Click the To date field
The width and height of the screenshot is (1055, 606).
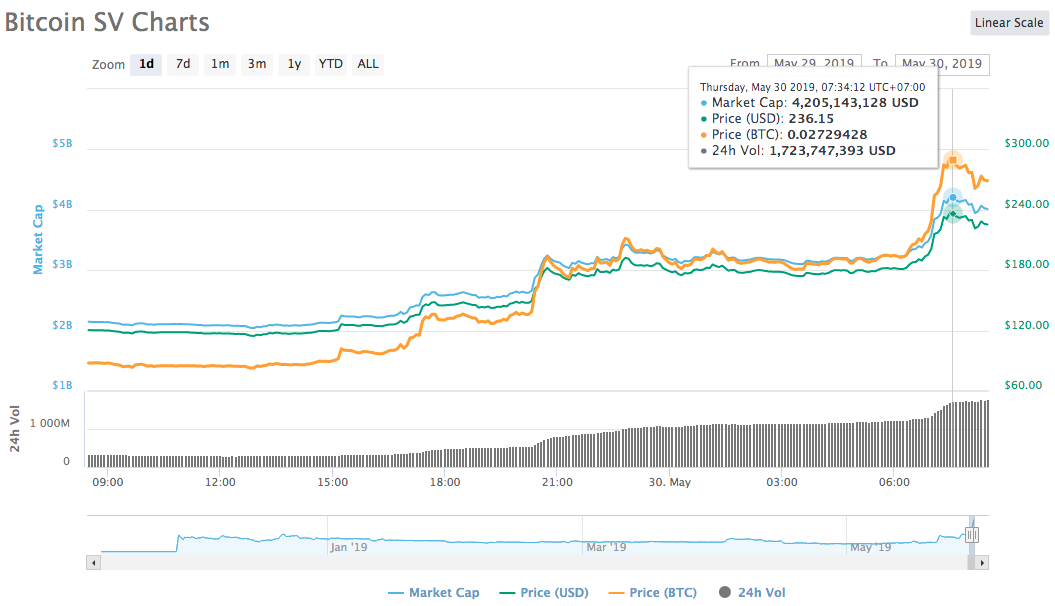942,64
